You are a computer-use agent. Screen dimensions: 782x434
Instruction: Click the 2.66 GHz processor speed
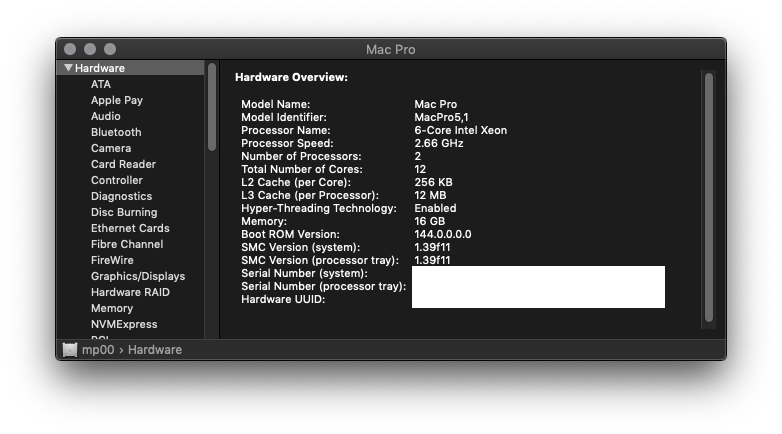coord(438,143)
